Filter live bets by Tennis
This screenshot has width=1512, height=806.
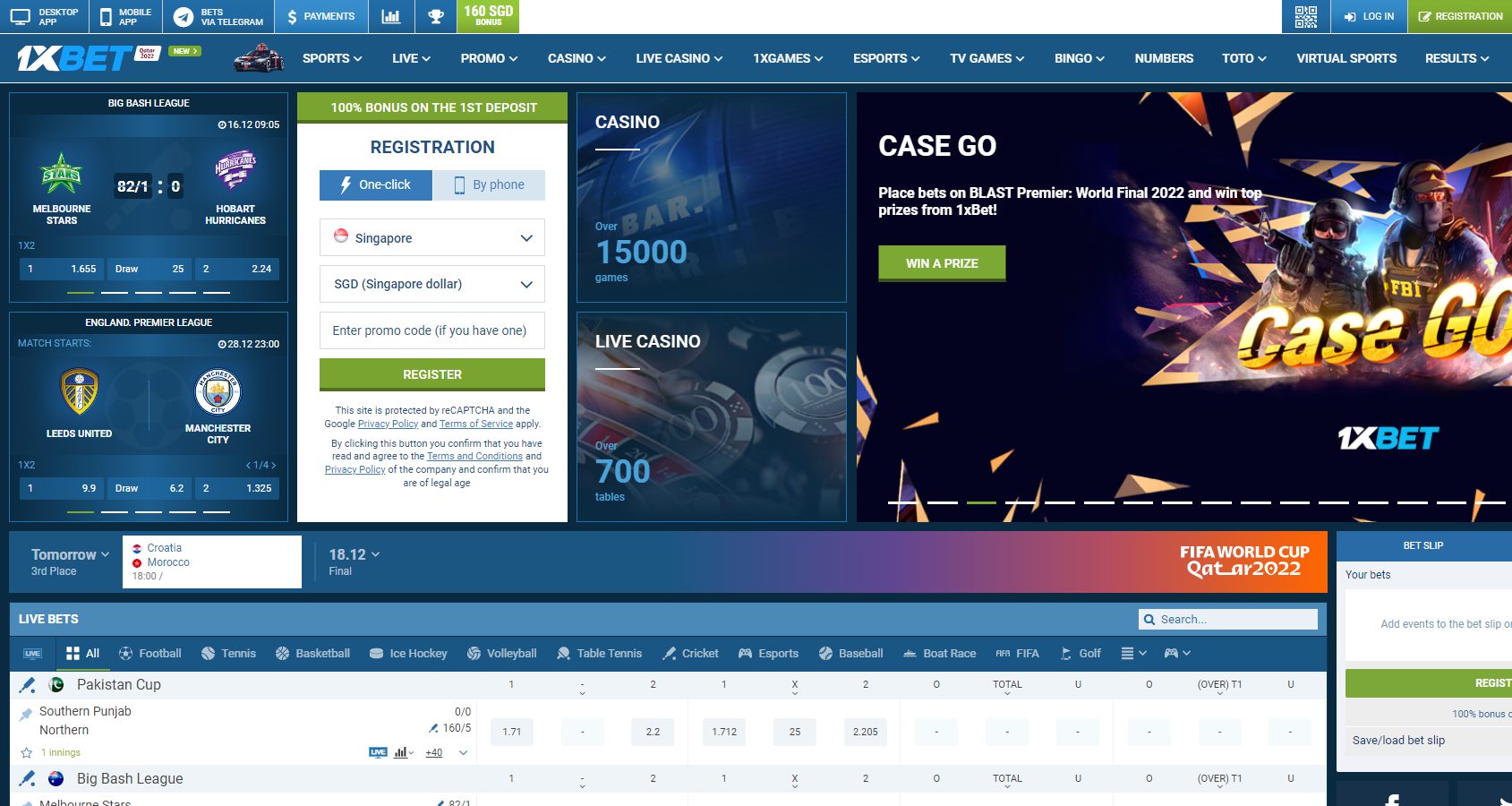(x=228, y=654)
